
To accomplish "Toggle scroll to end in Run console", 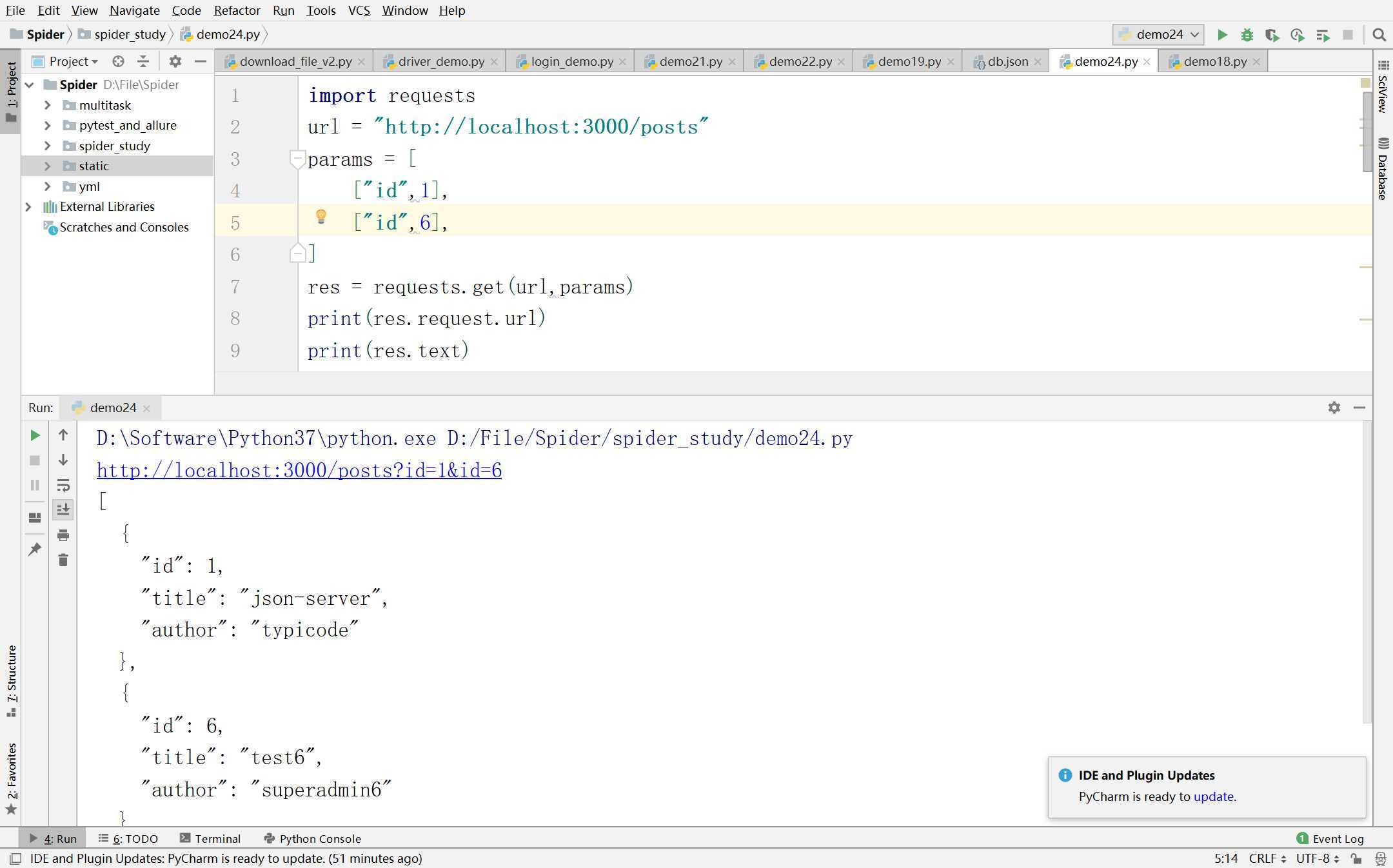I will [63, 510].
